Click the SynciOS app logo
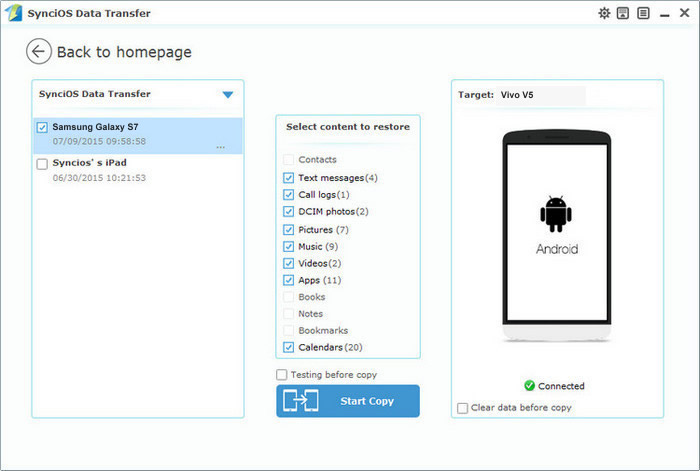Viewport: 700px width, 471px height. tap(13, 13)
